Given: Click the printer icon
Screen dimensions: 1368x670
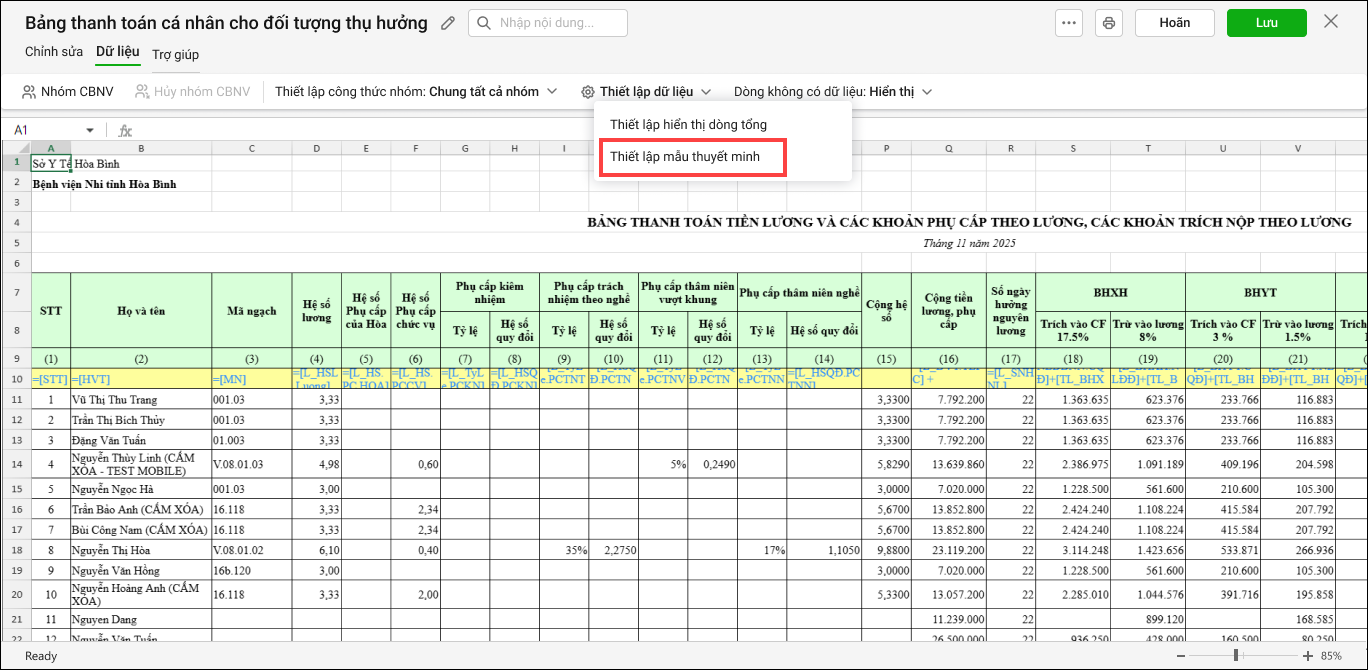Looking at the screenshot, I should 1107,23.
